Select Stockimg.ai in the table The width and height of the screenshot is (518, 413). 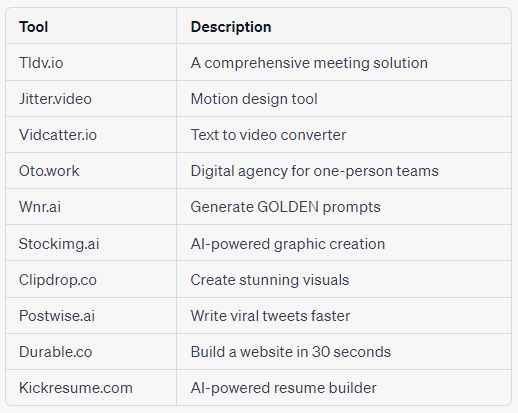click(x=59, y=244)
